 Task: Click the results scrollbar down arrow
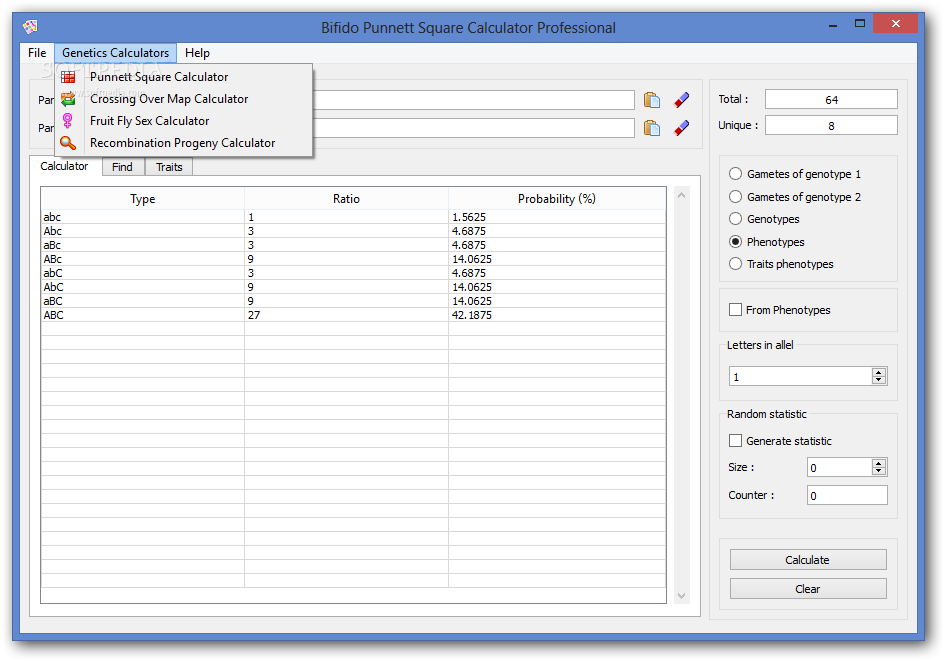(682, 595)
